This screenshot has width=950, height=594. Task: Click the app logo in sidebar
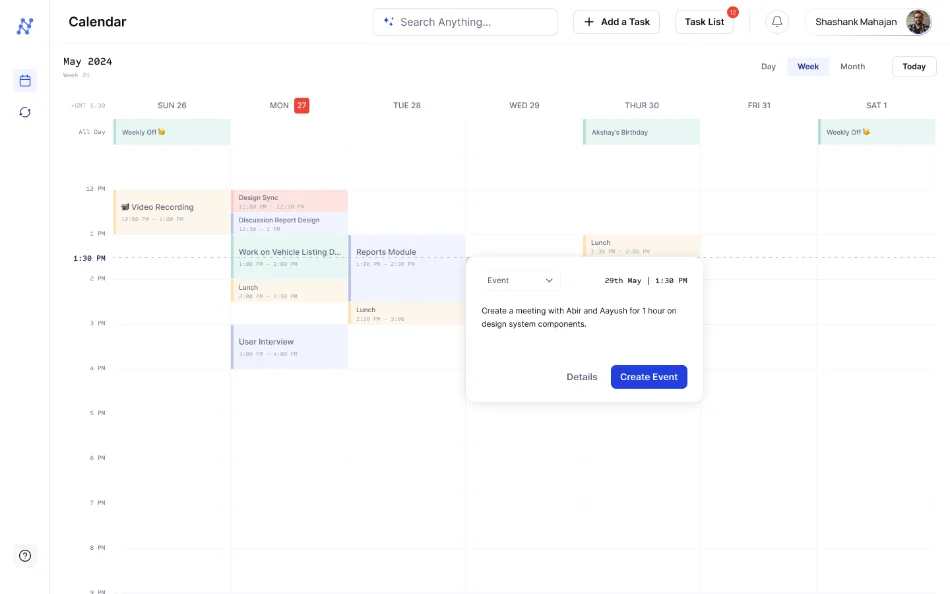coord(25,26)
